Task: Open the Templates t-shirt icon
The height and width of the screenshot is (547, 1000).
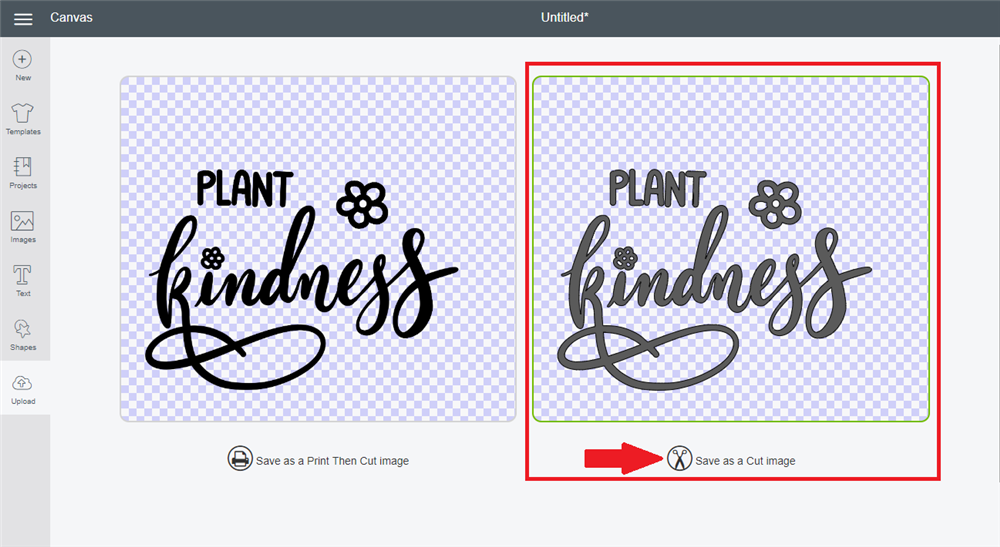Action: 22,113
